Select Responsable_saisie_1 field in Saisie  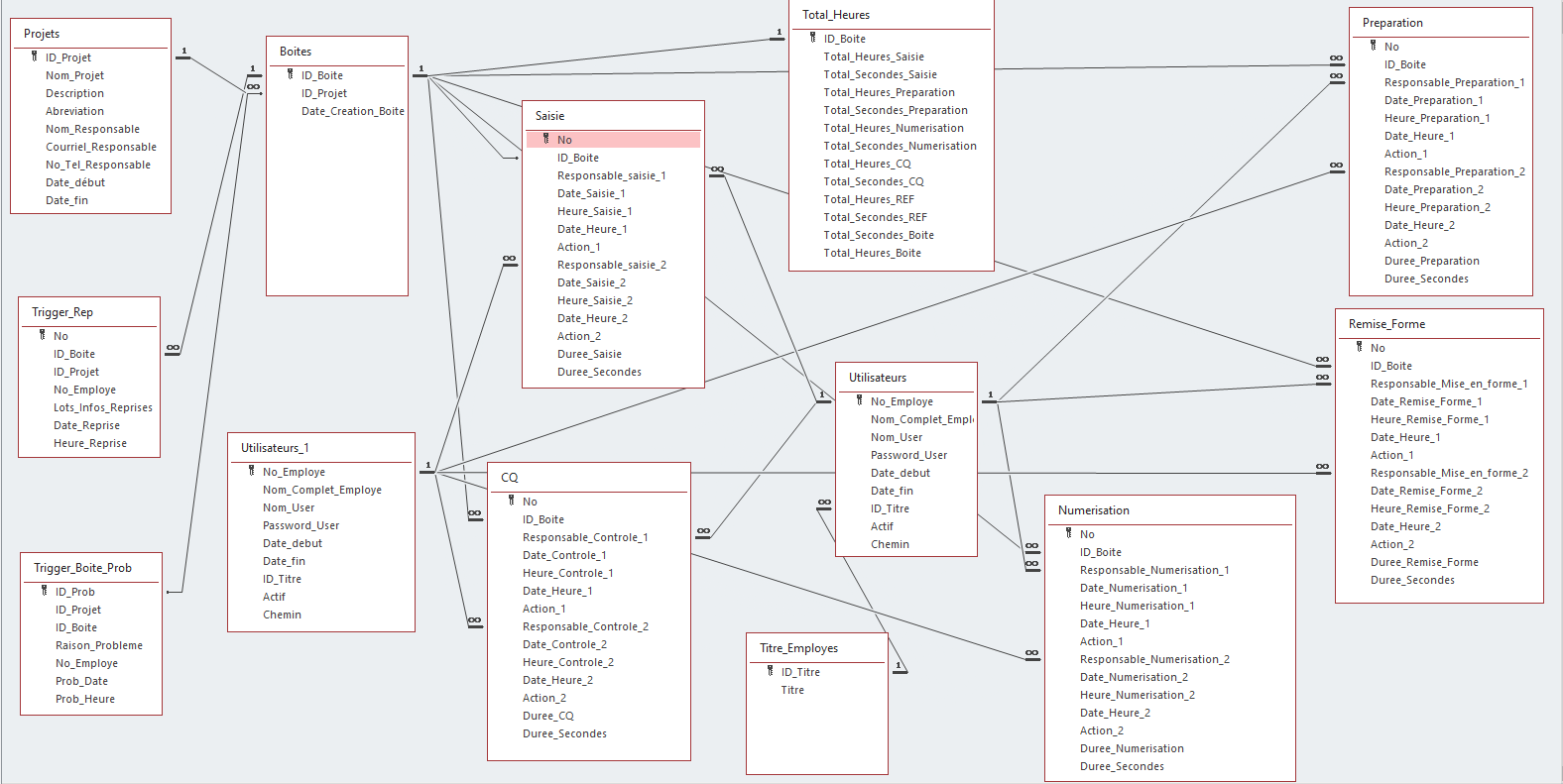[613, 175]
